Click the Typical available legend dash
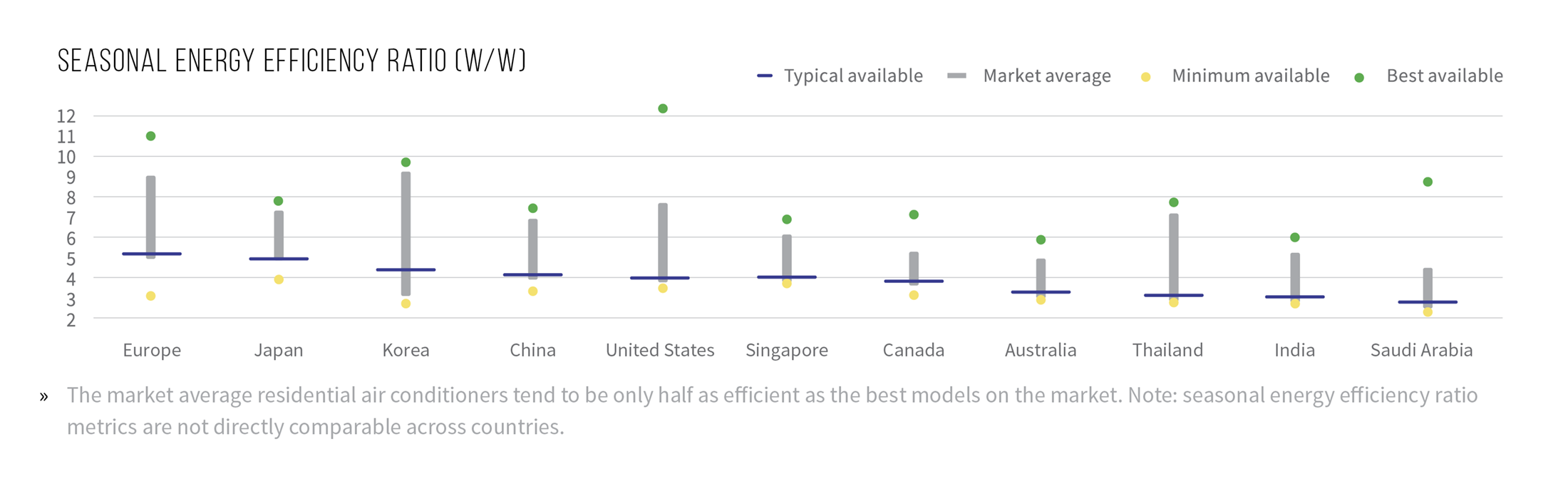The height and width of the screenshot is (496, 1568). point(765,76)
